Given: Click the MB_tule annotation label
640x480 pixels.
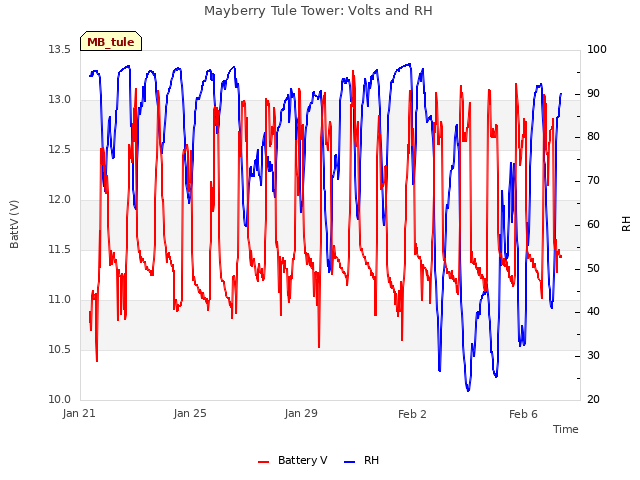Looking at the screenshot, I should point(111,42).
